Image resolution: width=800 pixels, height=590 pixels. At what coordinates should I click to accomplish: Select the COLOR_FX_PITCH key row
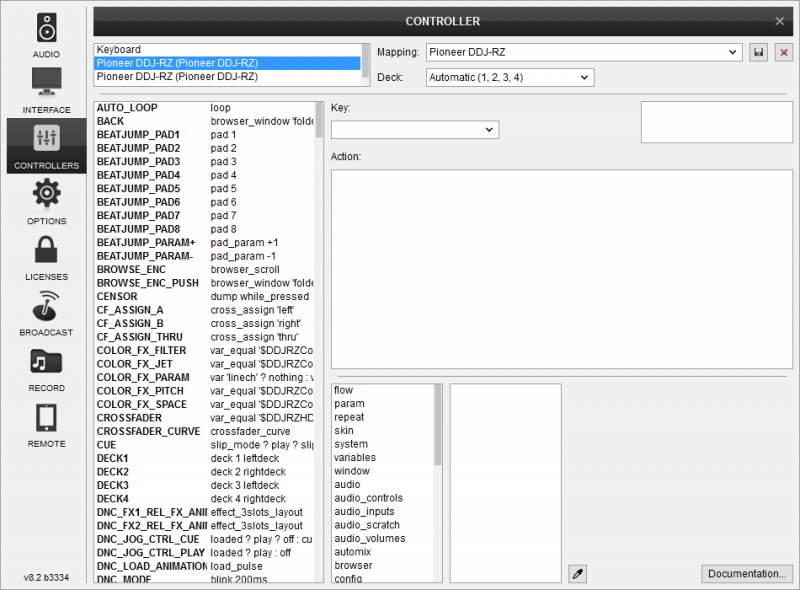205,391
